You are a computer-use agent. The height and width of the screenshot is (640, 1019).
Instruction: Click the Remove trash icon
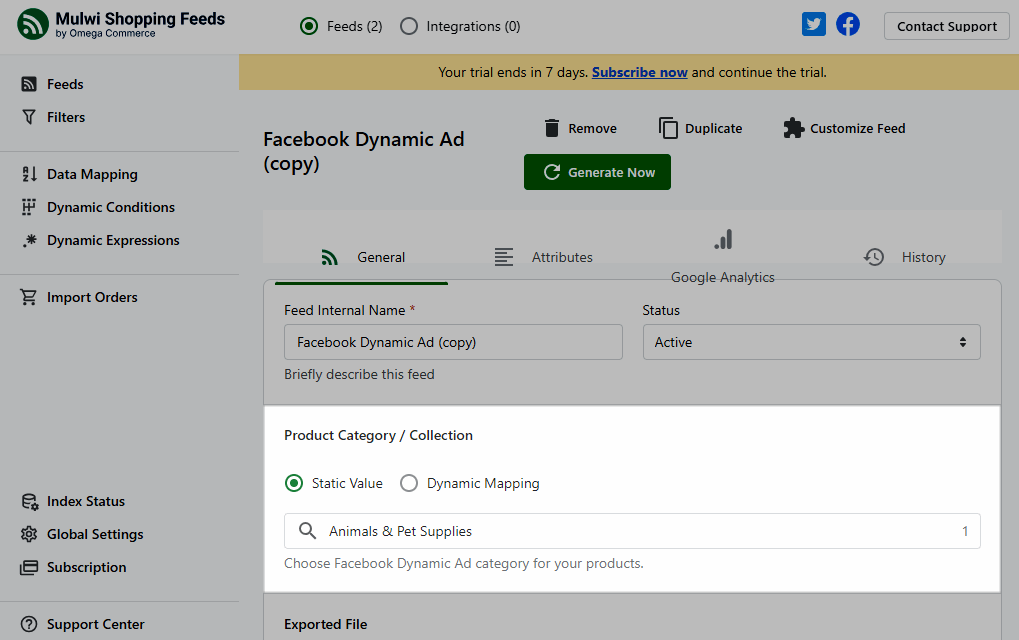coord(552,128)
